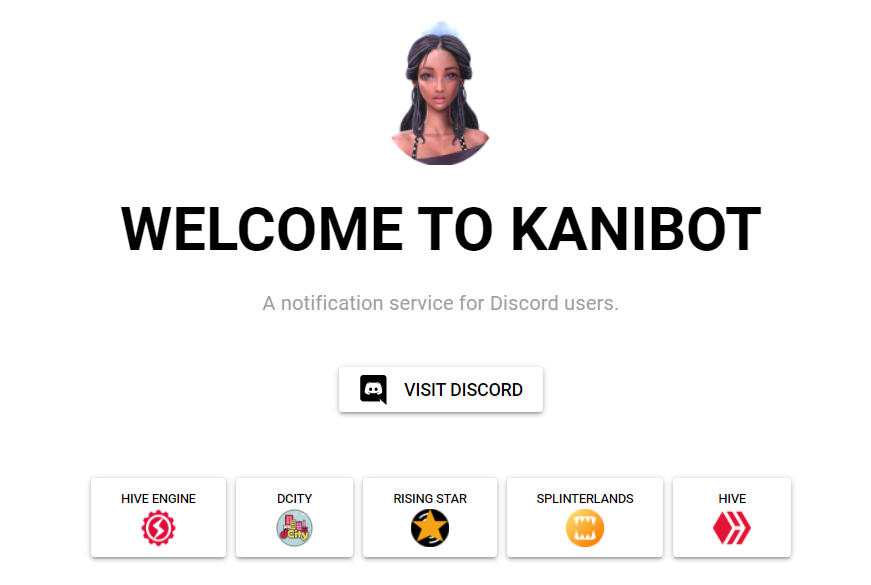The image size is (871, 585).
Task: Click the word users in subtitle
Action: [x=589, y=303]
